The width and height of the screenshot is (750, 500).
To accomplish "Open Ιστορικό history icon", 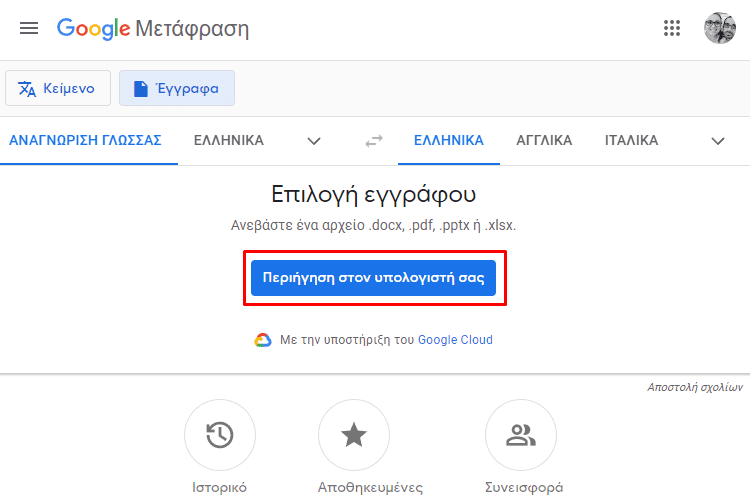I will point(220,435).
